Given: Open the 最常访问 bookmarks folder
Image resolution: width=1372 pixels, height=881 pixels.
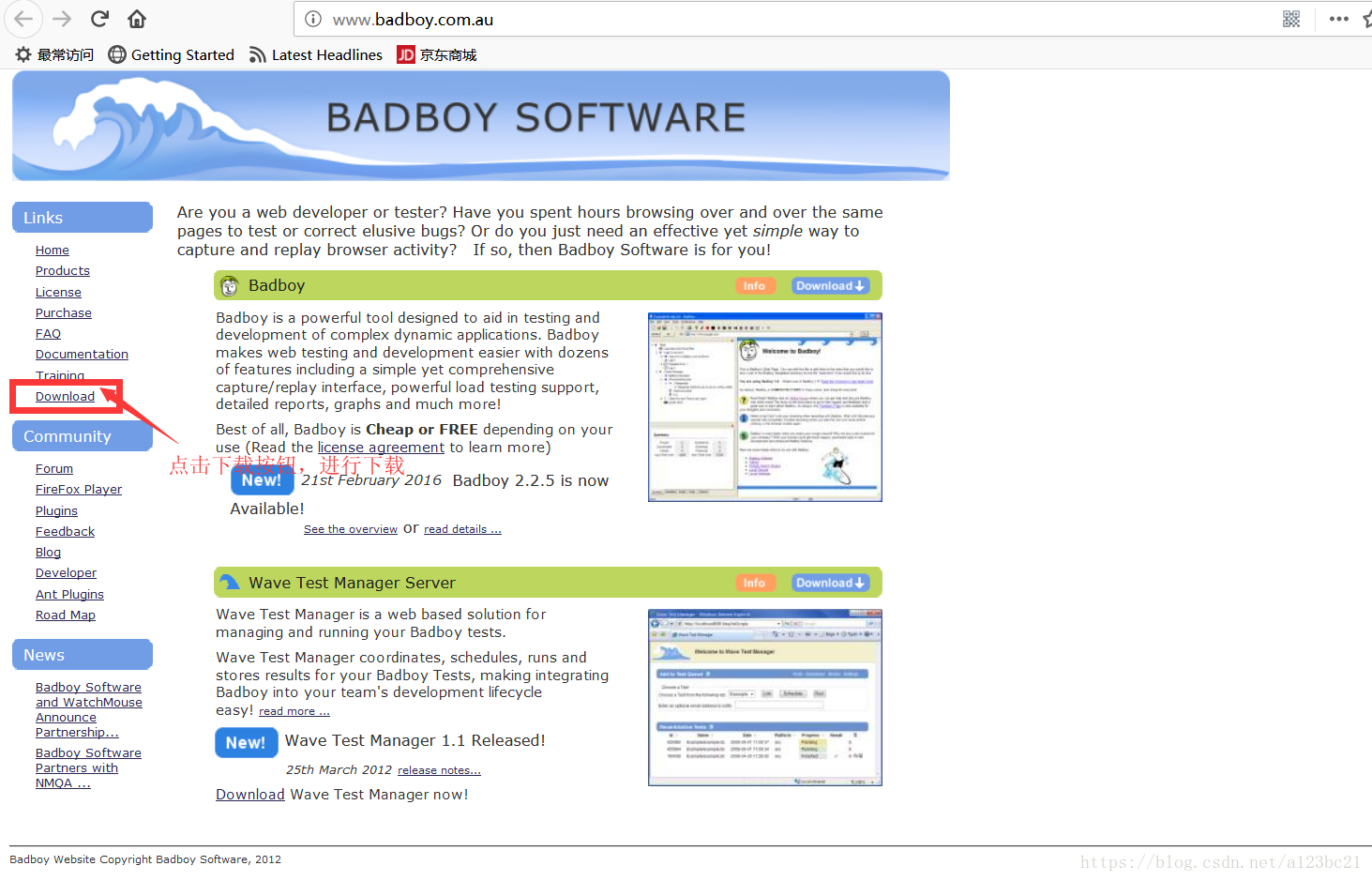Looking at the screenshot, I should [54, 55].
